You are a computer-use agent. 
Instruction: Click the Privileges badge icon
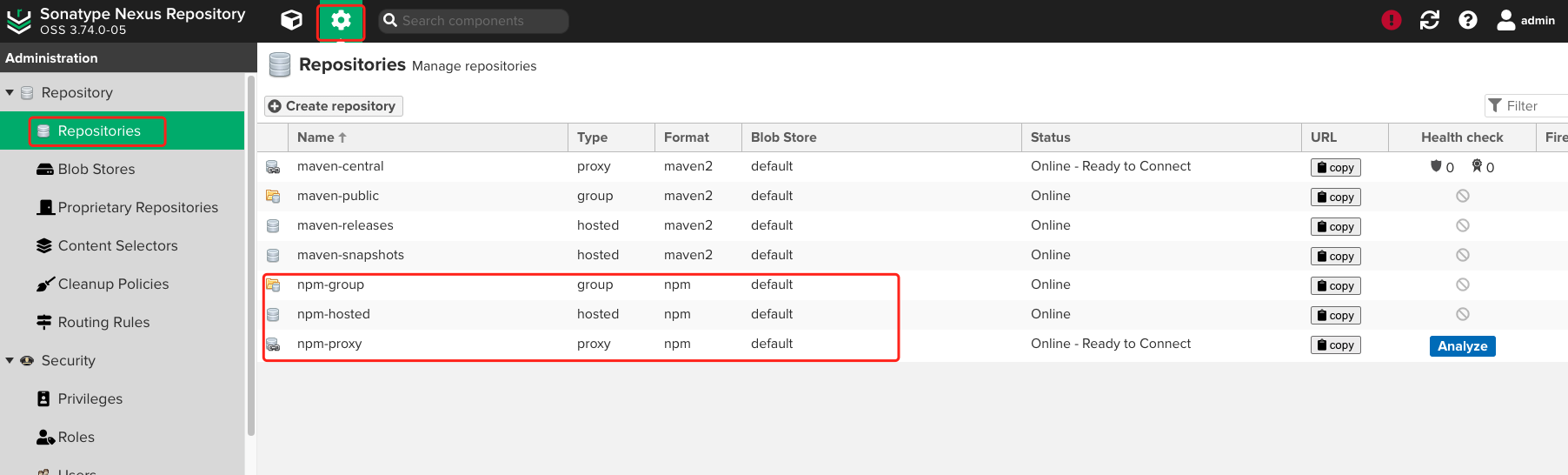pos(44,398)
